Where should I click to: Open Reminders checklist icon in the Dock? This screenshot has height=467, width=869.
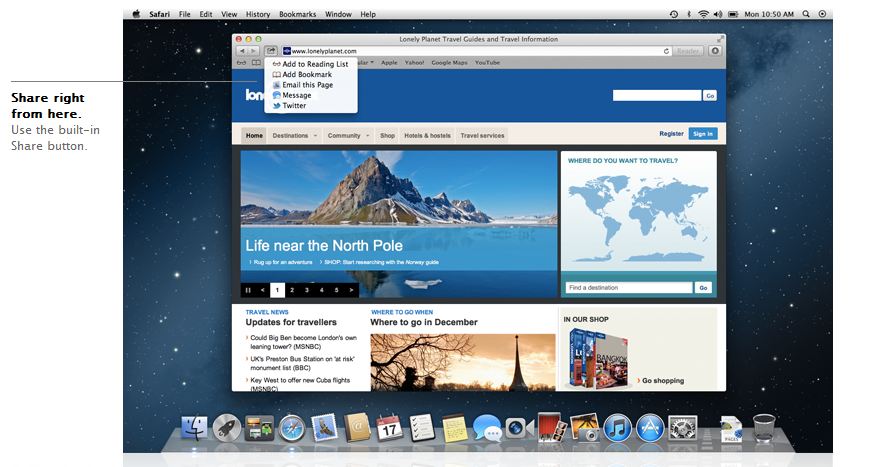click(x=422, y=428)
